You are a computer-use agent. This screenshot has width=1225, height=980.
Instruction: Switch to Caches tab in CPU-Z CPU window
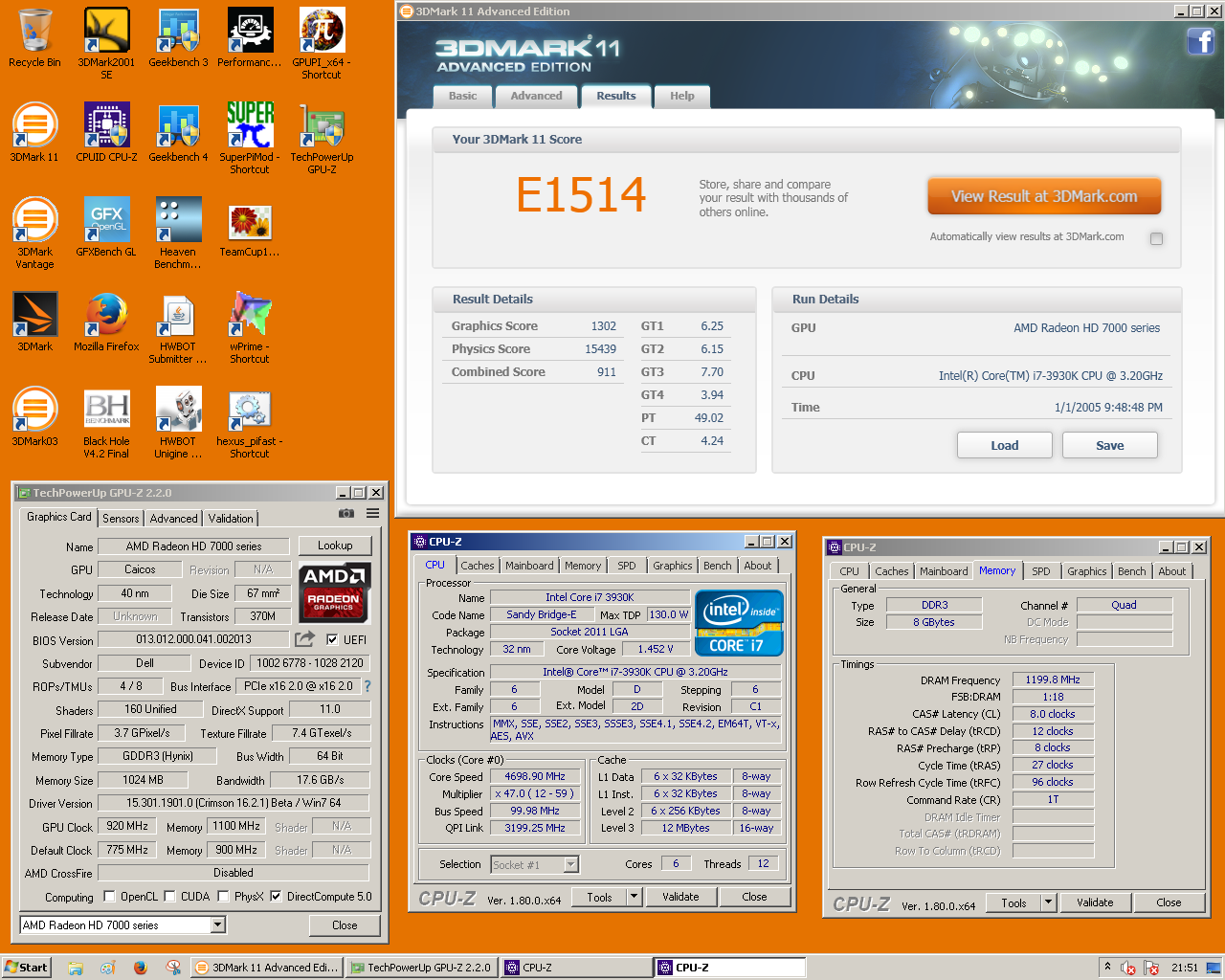coord(478,566)
